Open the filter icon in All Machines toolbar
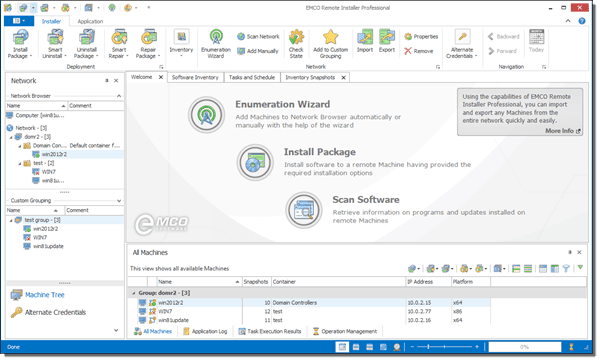Viewport: 600px width, 361px height. point(566,269)
